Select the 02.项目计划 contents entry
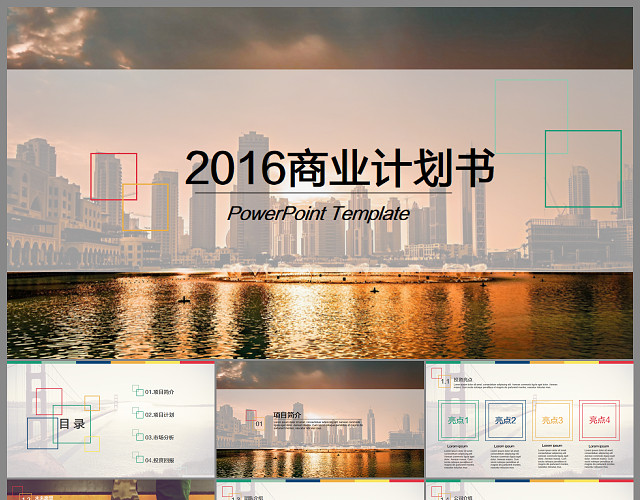Screen dimensions: 640x500 [x=159, y=415]
